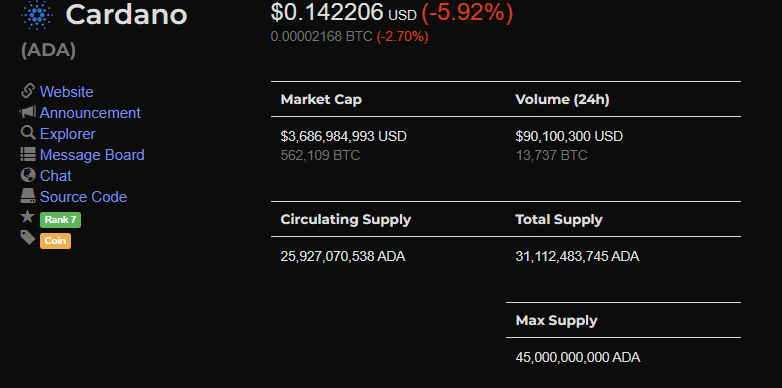
Task: Open the Source Code link
Action: click(83, 196)
